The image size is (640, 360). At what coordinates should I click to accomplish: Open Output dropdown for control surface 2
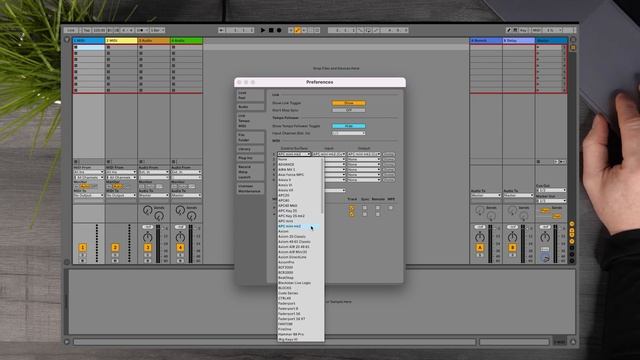tap(364, 160)
